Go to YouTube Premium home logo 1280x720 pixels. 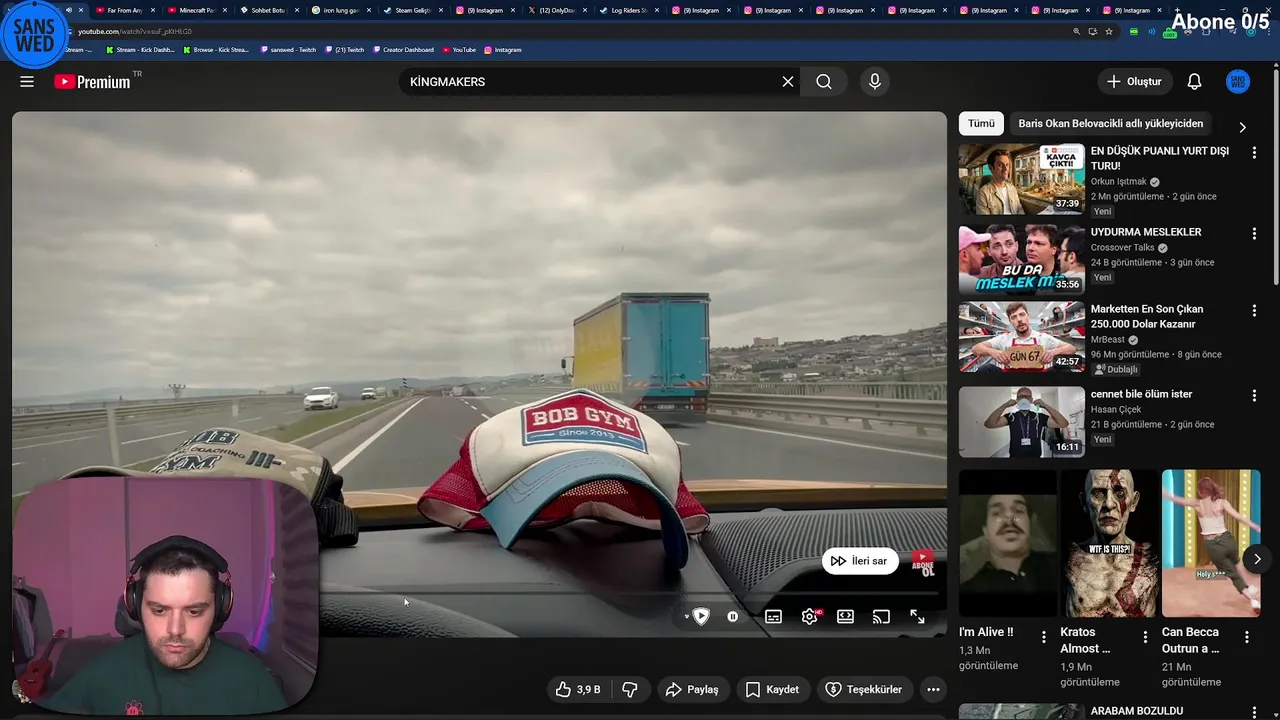(x=92, y=82)
